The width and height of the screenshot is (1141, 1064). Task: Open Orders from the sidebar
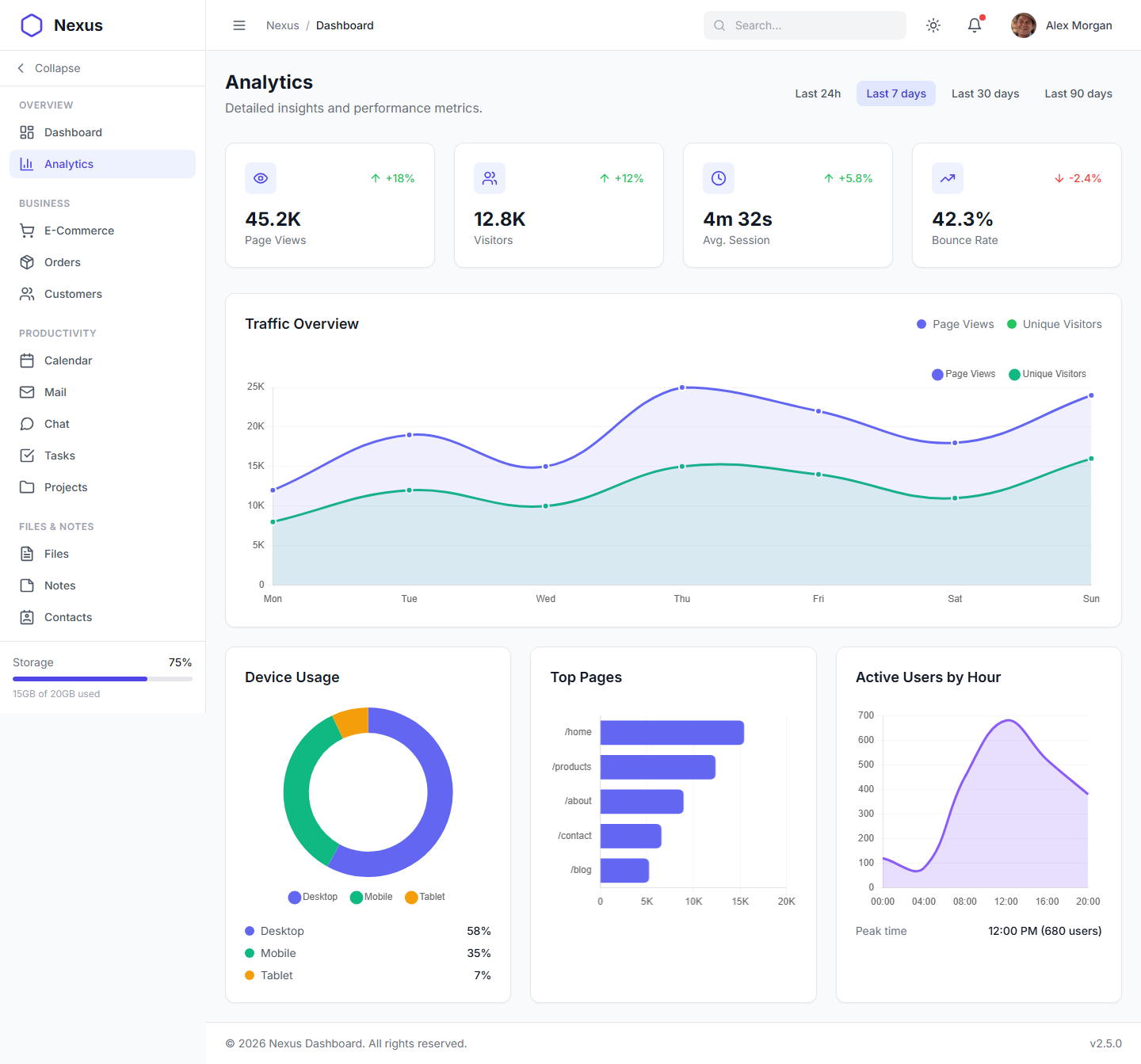coord(102,262)
